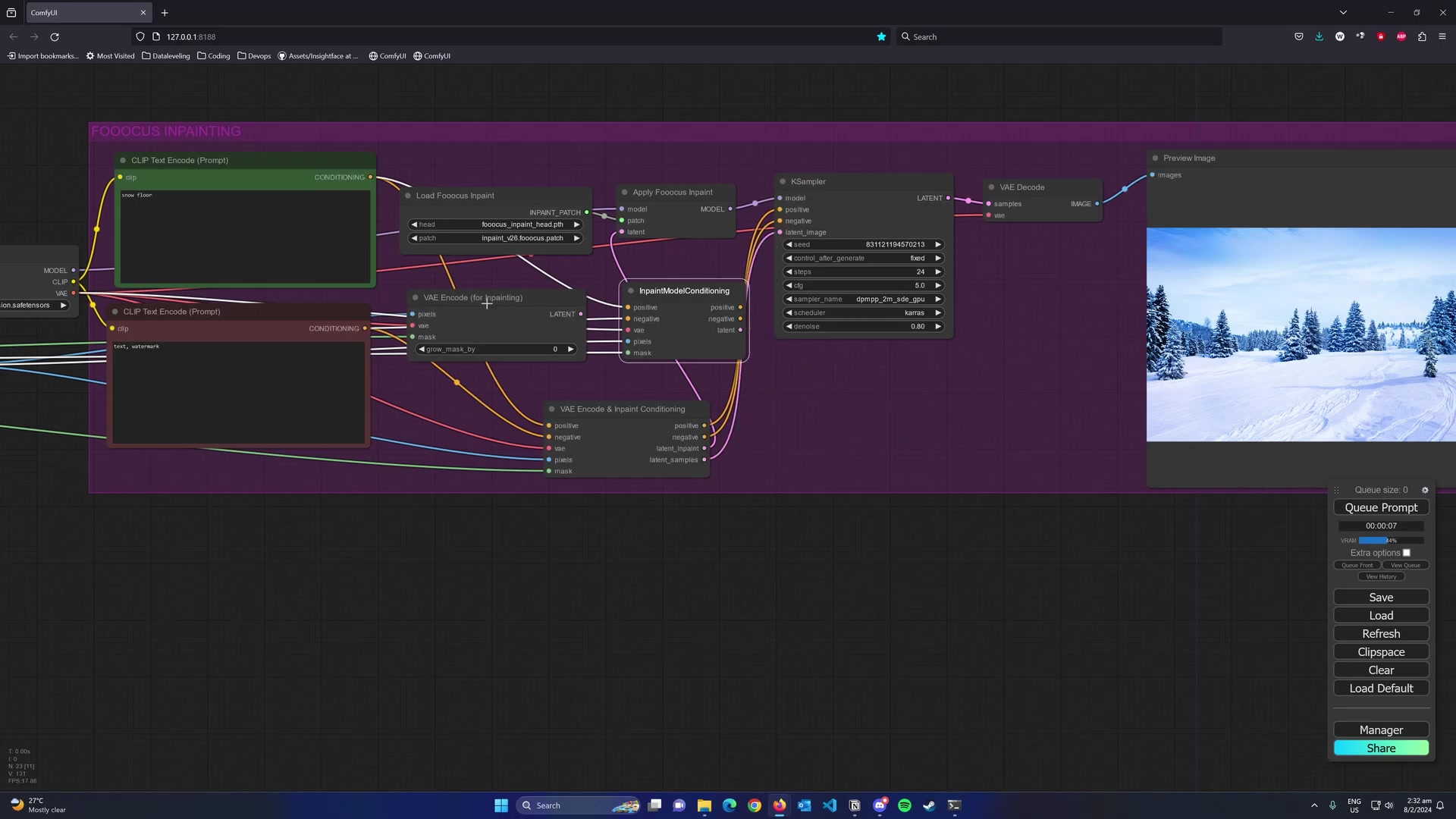The image size is (1456, 819).
Task: Open the queue panel settings gear icon
Action: coord(1424,490)
